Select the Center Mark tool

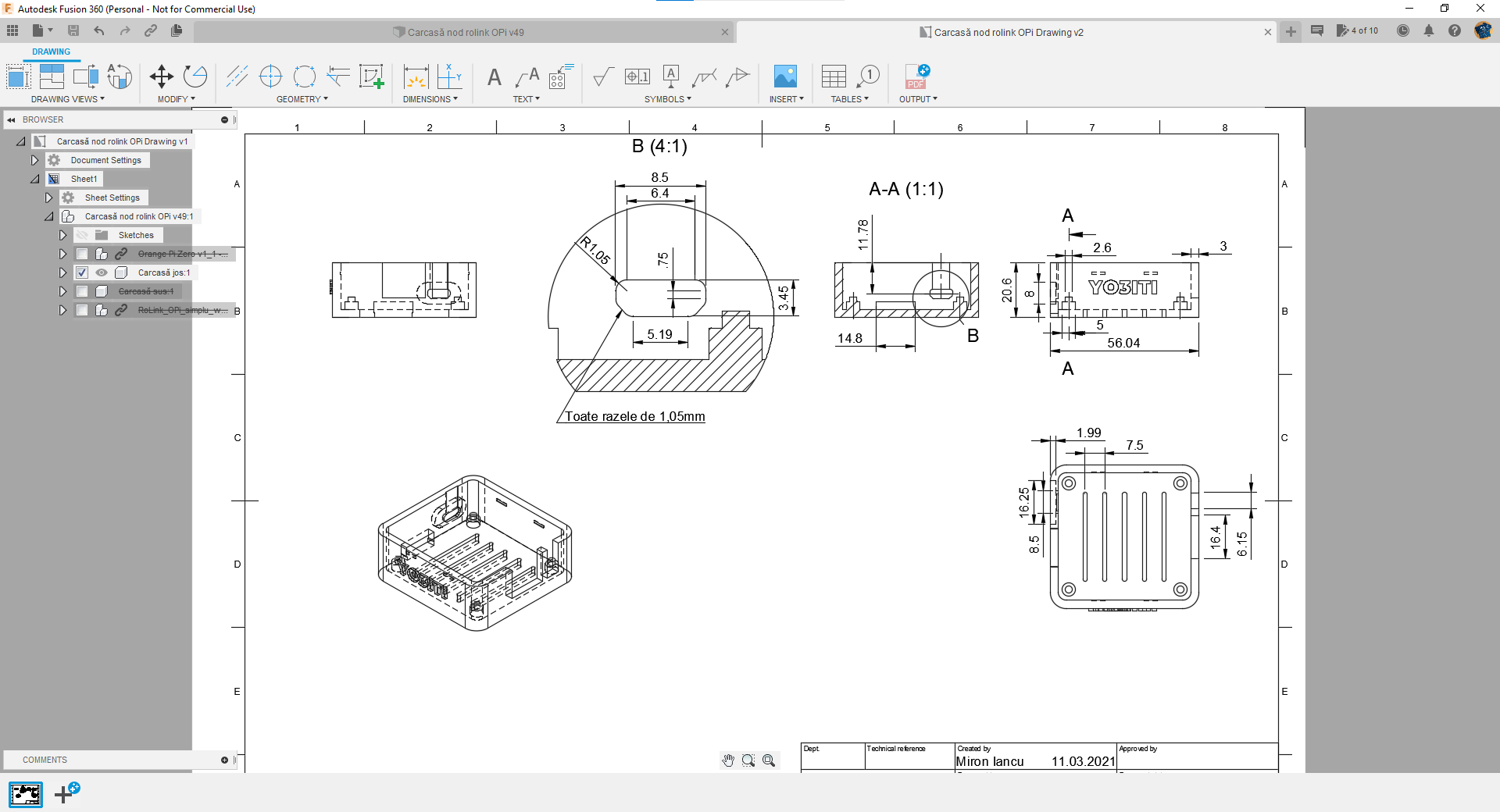coord(270,77)
